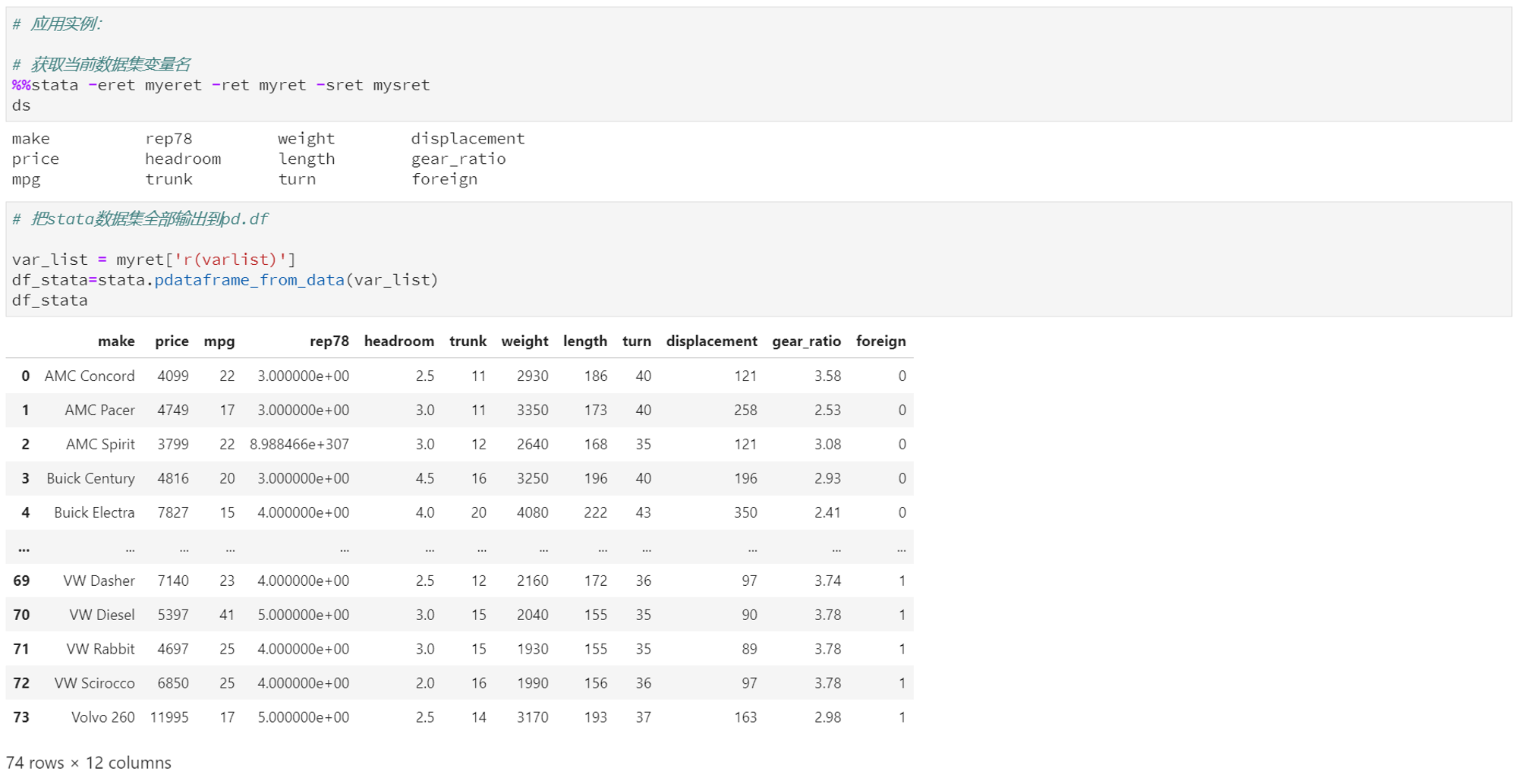Image resolution: width=1518 pixels, height=784 pixels.
Task: Click gear_ratio value 2.98 in Volvo row
Action: [827, 718]
